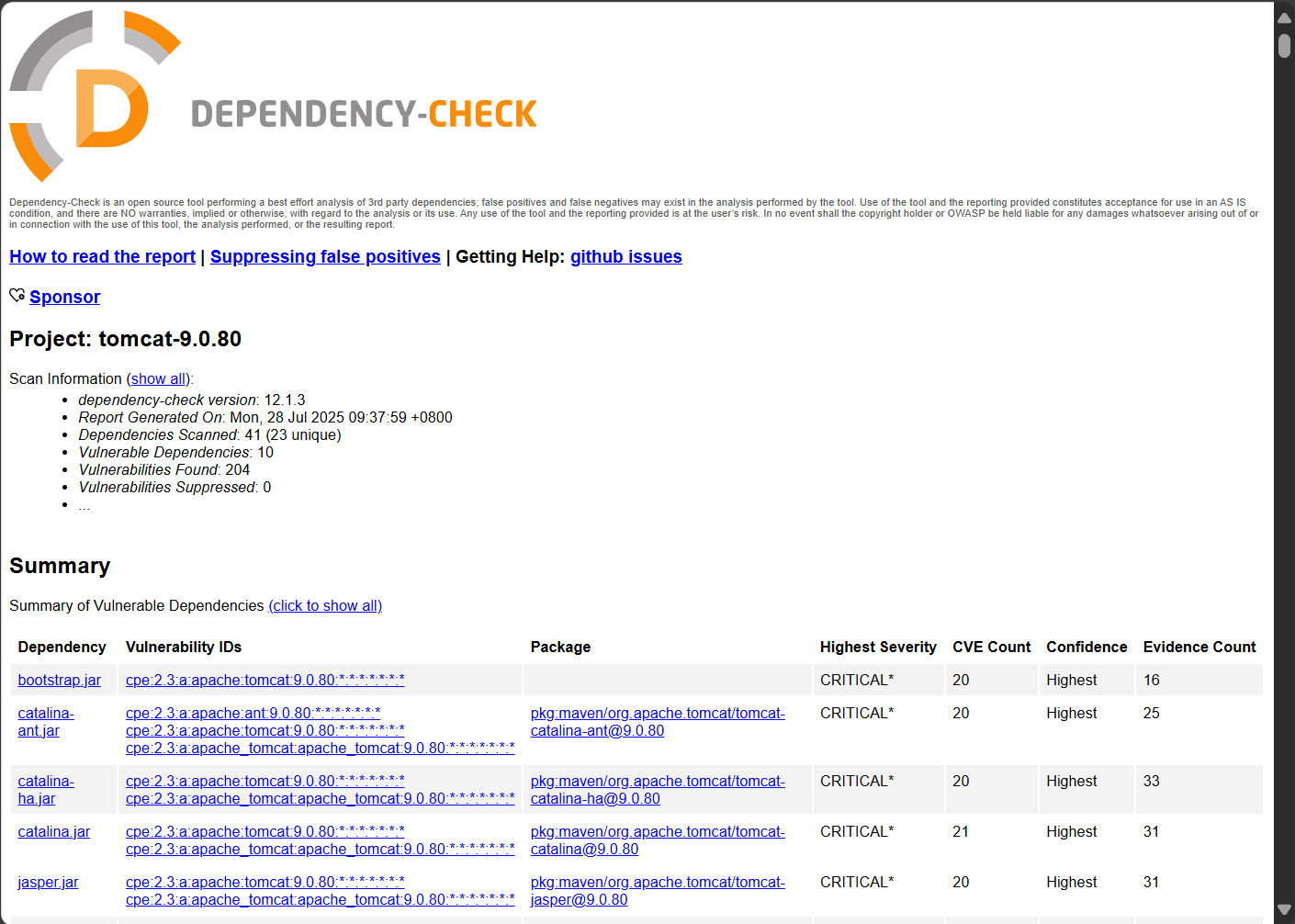Click Highest confidence in jasper.jar row
This screenshot has width=1295, height=924.
click(1072, 882)
